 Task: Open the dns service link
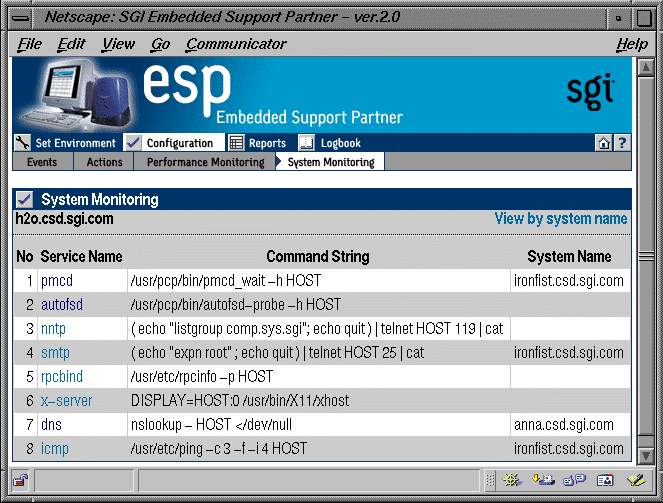pyautogui.click(x=51, y=424)
